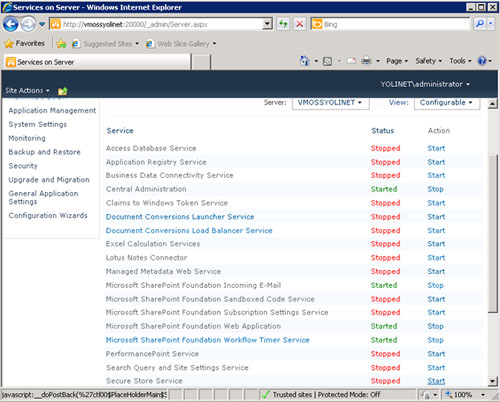Go to Application Management
The height and width of the screenshot is (402, 500).
52,110
